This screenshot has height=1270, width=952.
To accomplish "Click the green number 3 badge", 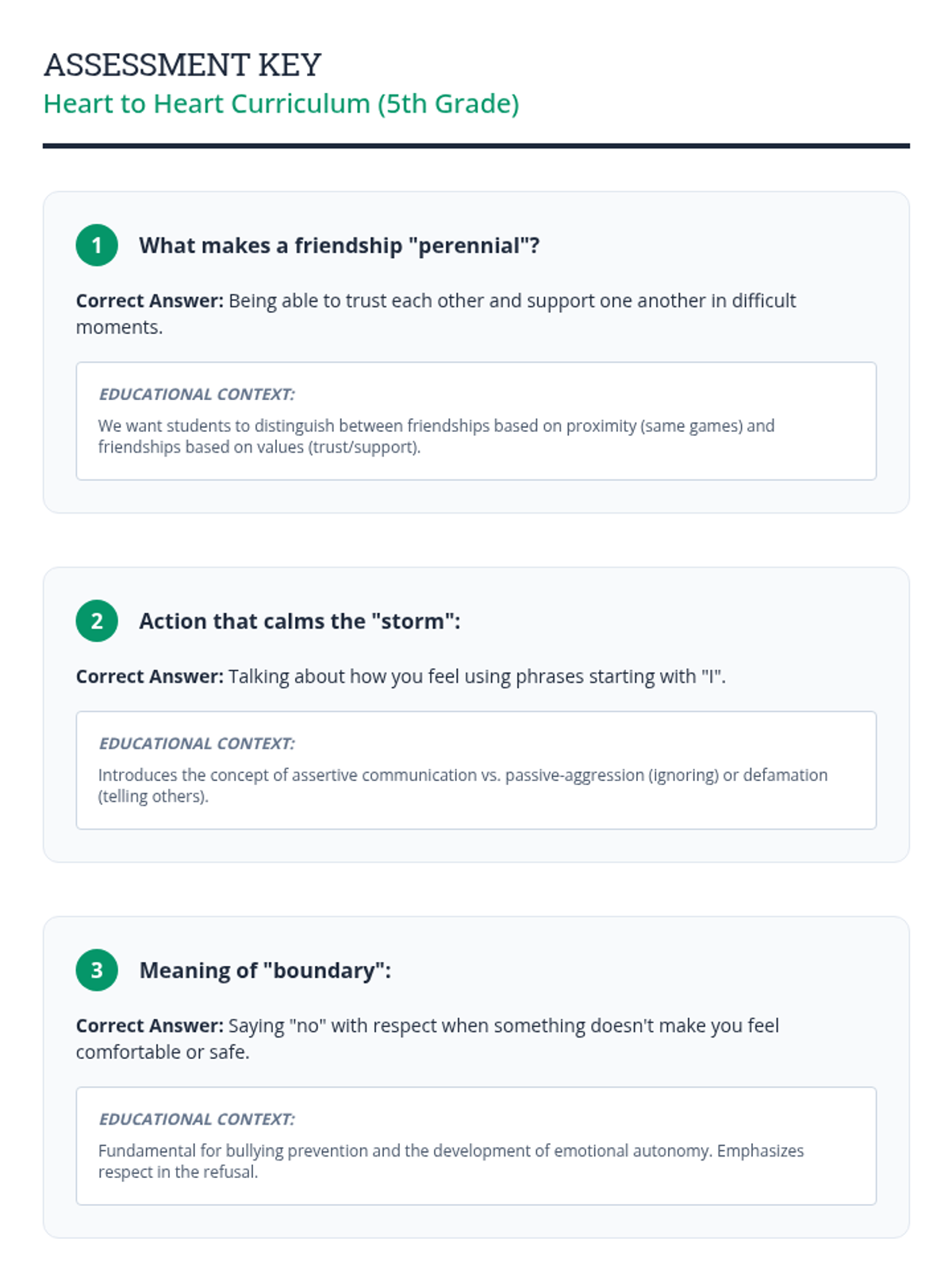I will [97, 970].
